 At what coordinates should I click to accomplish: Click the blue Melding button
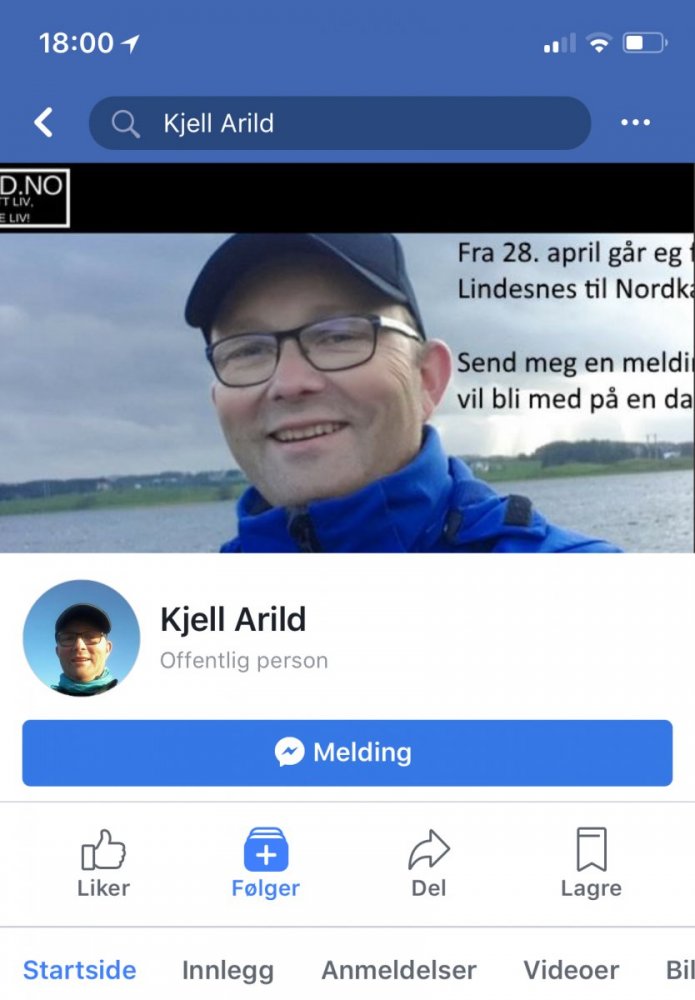click(x=348, y=753)
